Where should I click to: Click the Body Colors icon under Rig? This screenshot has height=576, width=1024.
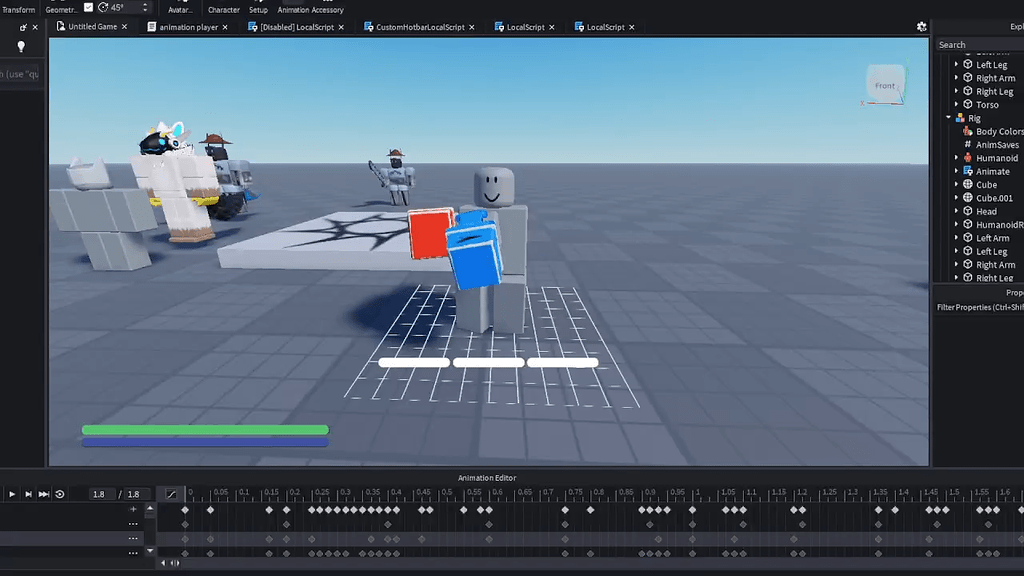pyautogui.click(x=966, y=131)
